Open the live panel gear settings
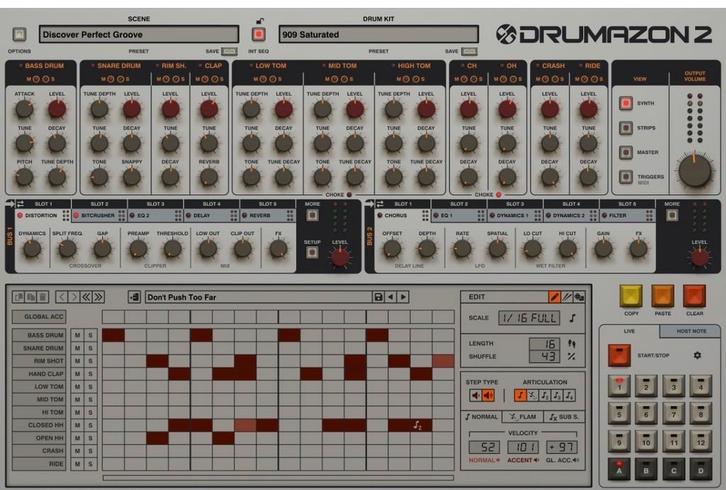Viewport: 726px width, 490px height. click(x=697, y=355)
